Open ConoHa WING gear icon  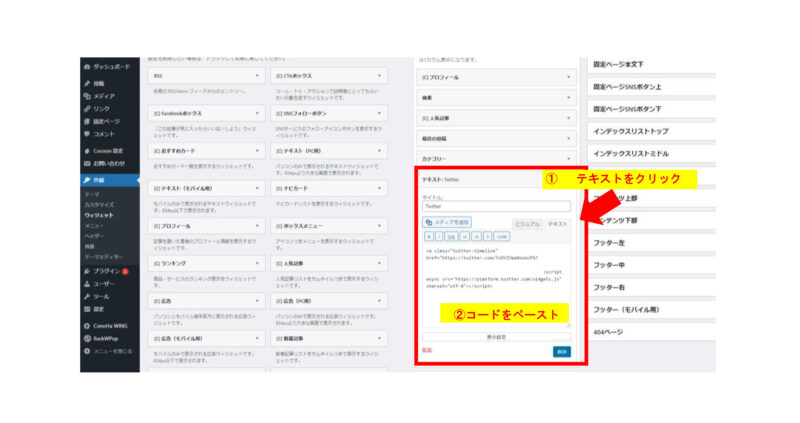(x=87, y=326)
